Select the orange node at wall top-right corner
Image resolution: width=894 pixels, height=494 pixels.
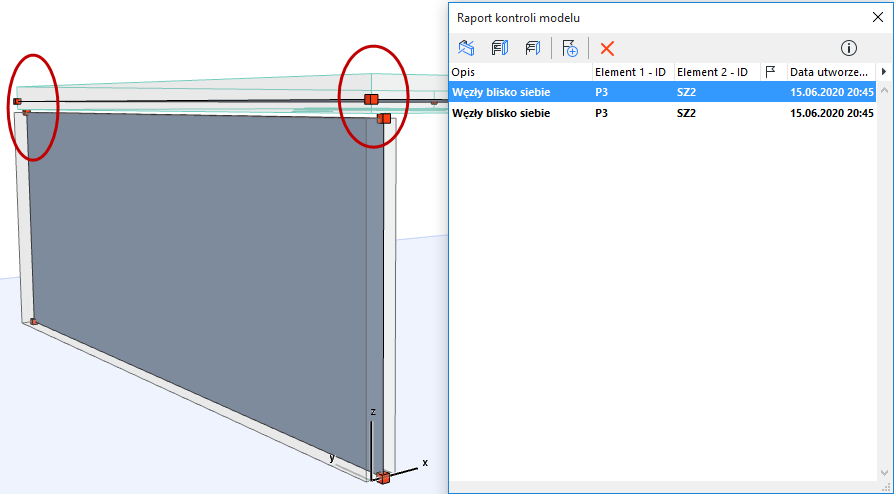[384, 119]
